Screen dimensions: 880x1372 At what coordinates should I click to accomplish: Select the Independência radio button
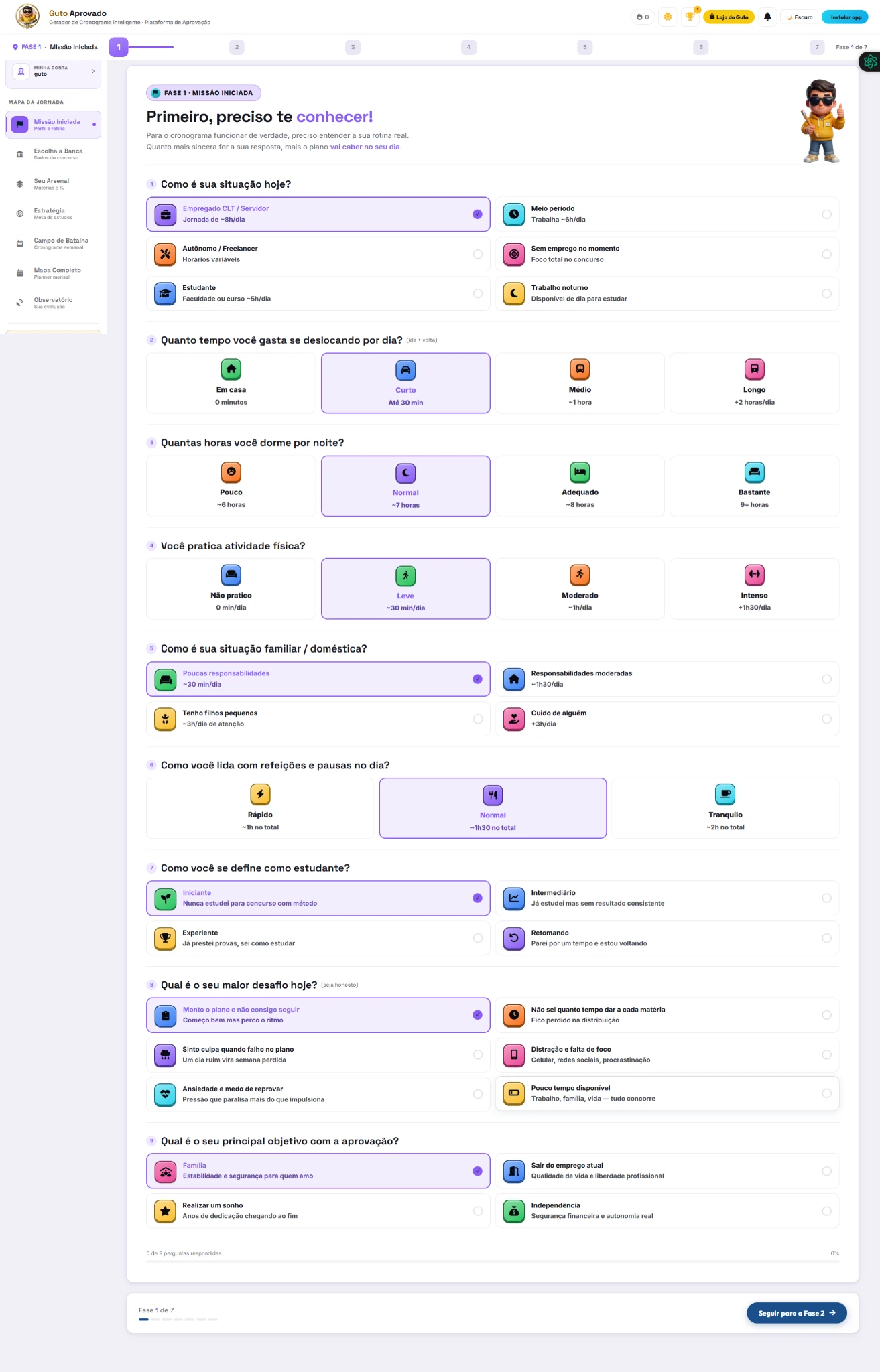826,1211
